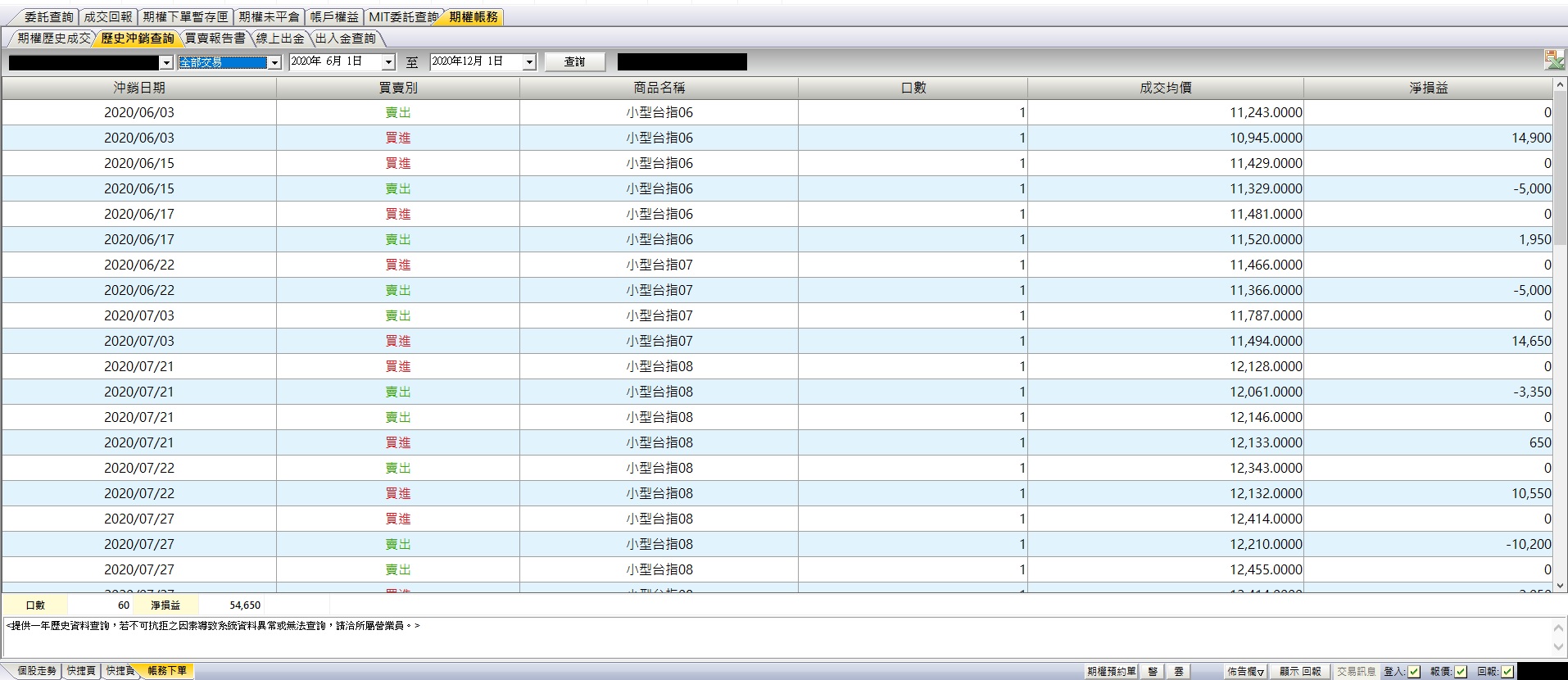
Task: Click the 警 alert button
Action: (1153, 671)
